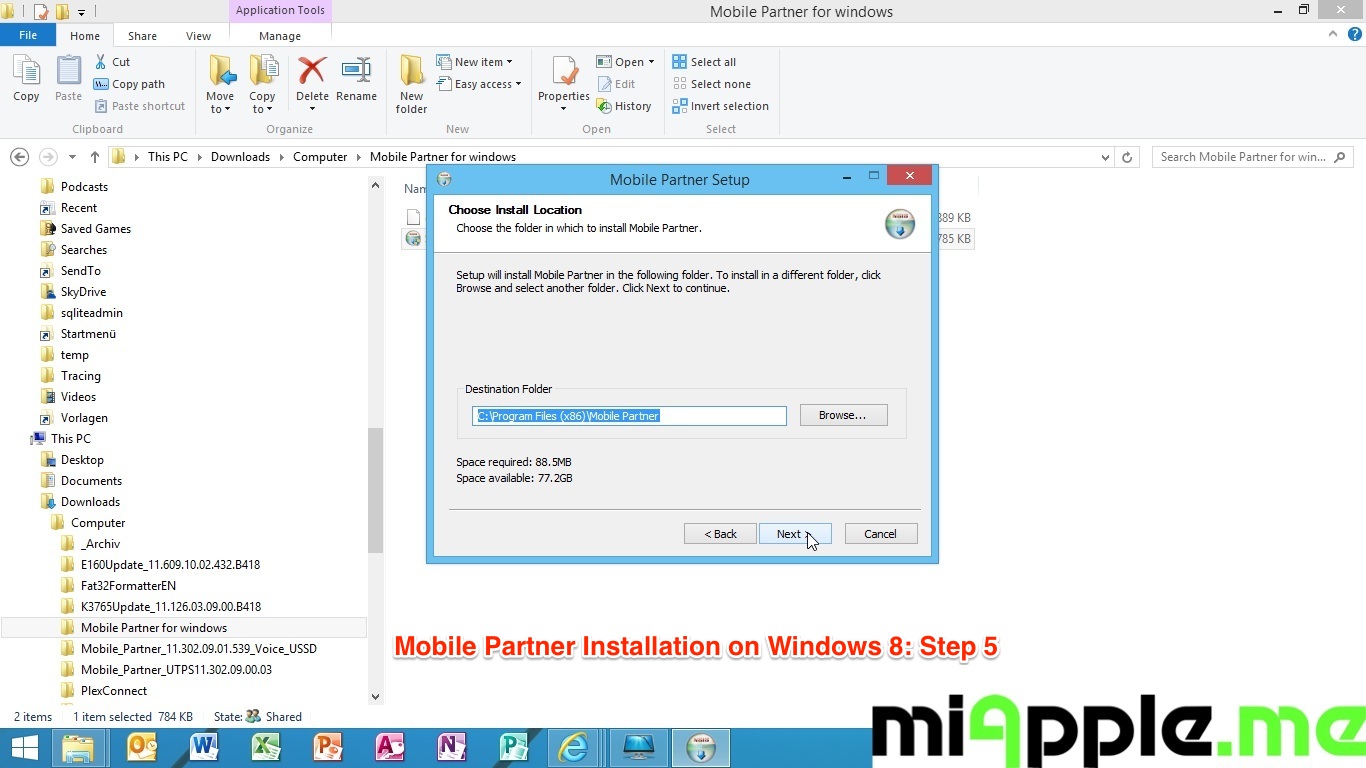Click the Browse... button for destination folder
Screen dimensions: 1366x768
[843, 415]
